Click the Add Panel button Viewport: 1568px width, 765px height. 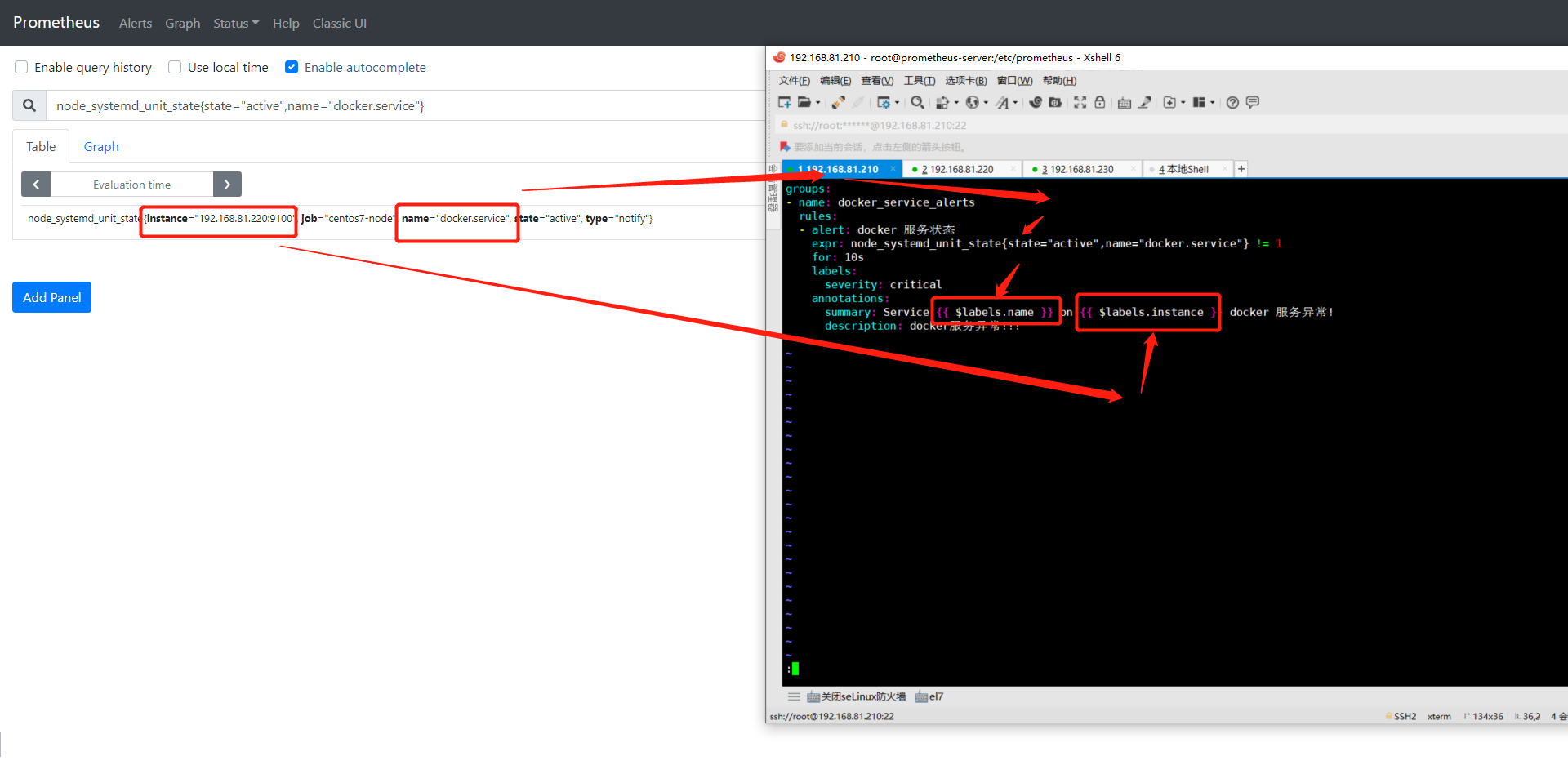(x=51, y=297)
